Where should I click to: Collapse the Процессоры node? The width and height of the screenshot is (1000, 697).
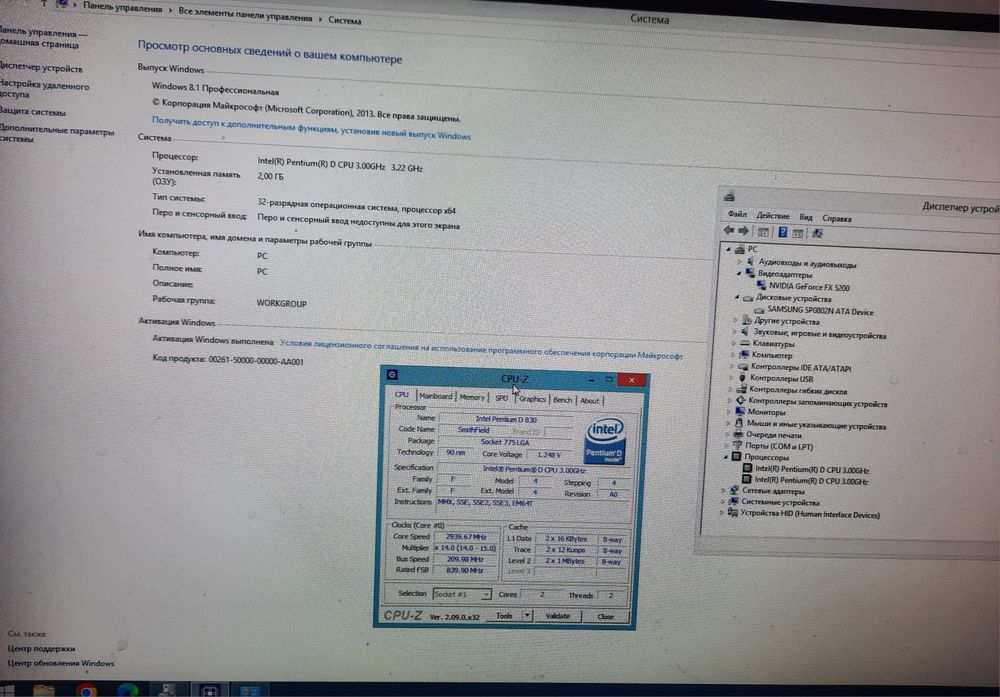click(726, 457)
